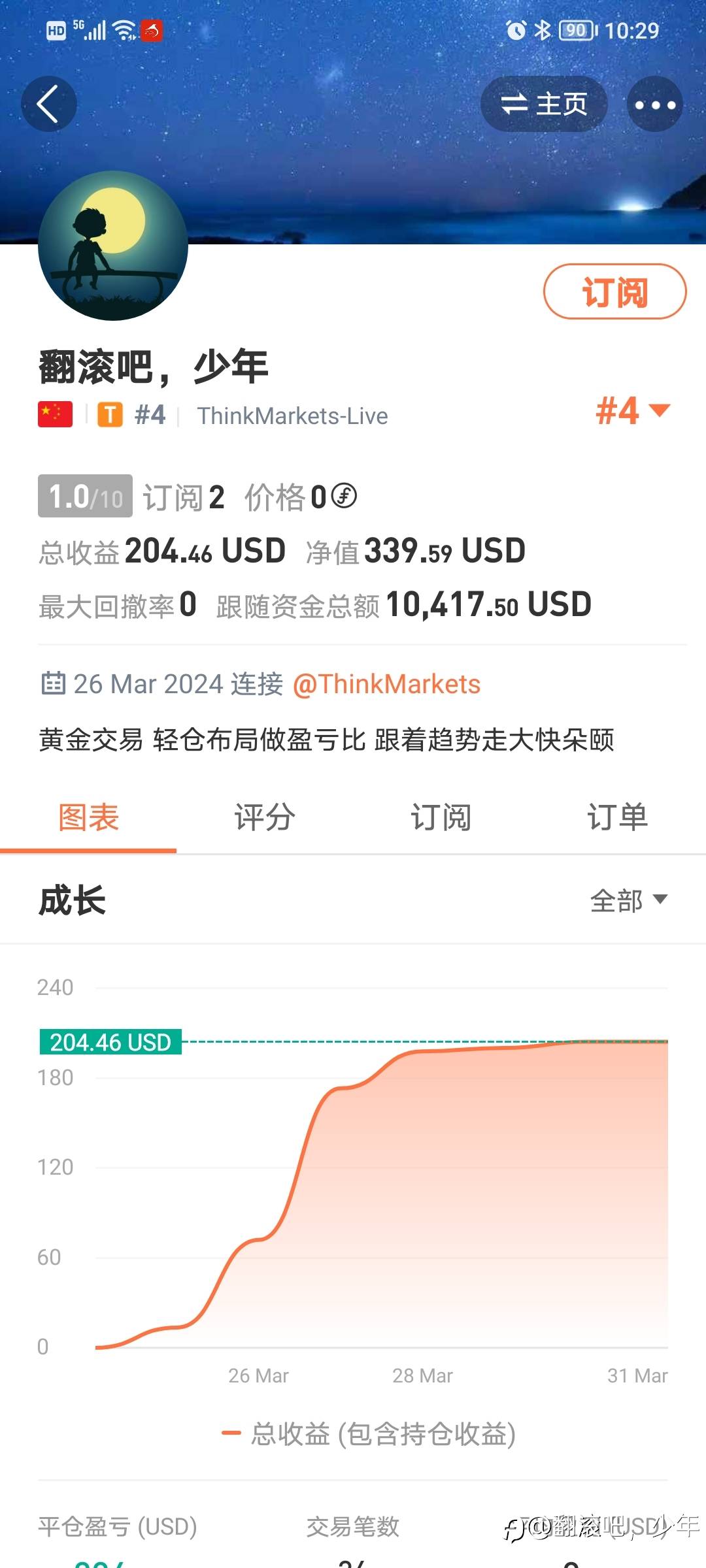Tap the China flag icon
Image resolution: width=706 pixels, height=1568 pixels.
[56, 415]
